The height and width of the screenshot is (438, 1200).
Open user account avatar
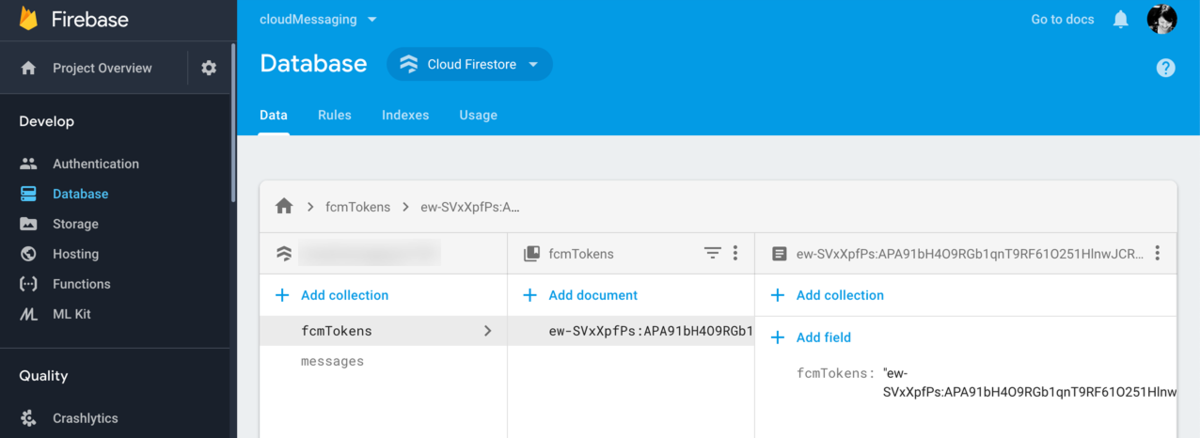(x=1162, y=19)
